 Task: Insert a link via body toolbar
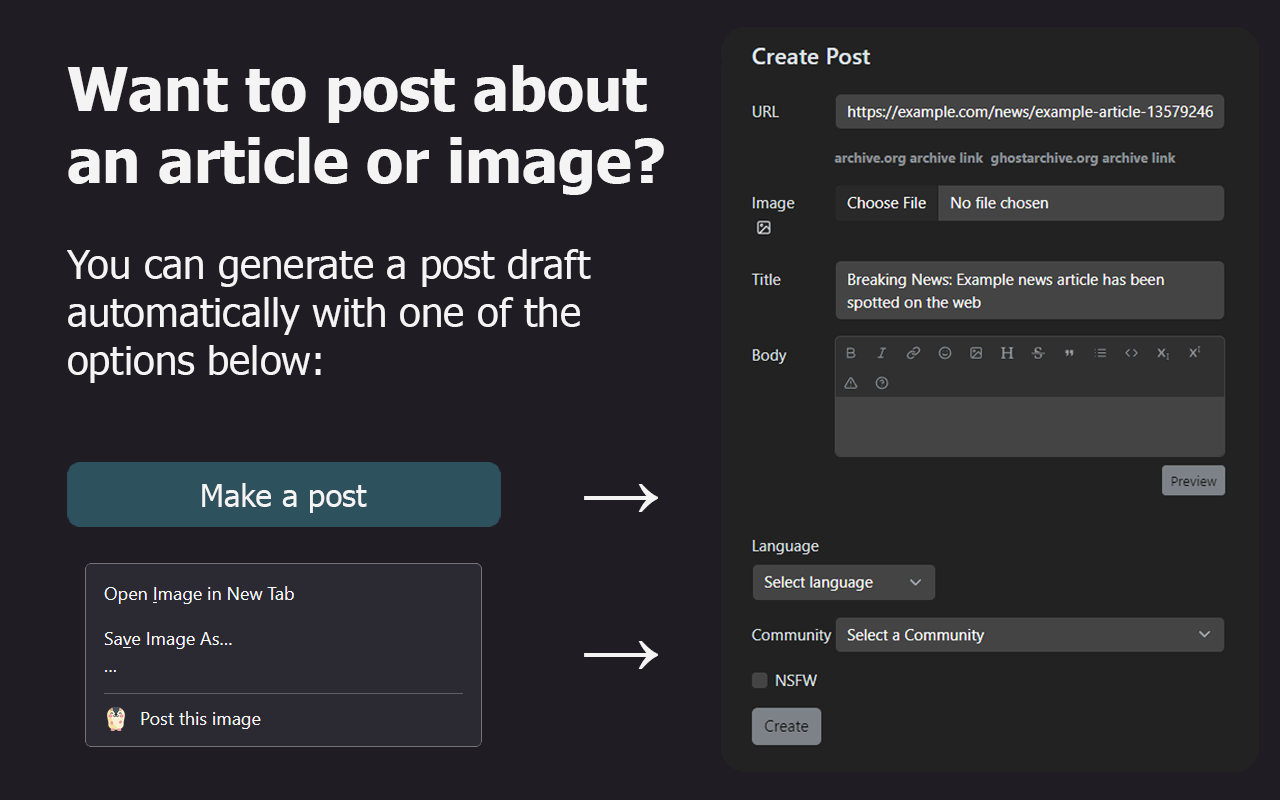913,353
